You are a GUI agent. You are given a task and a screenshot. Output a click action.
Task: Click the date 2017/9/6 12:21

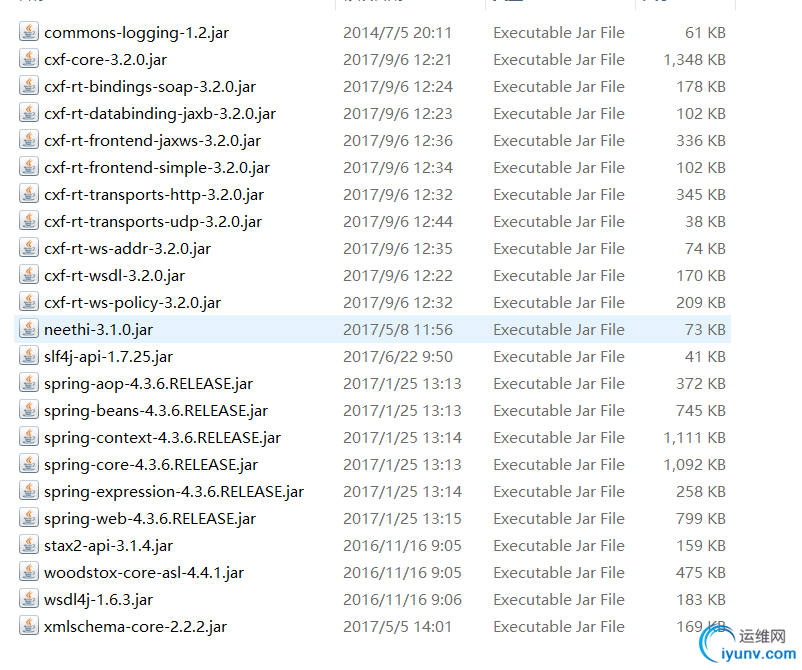(397, 60)
